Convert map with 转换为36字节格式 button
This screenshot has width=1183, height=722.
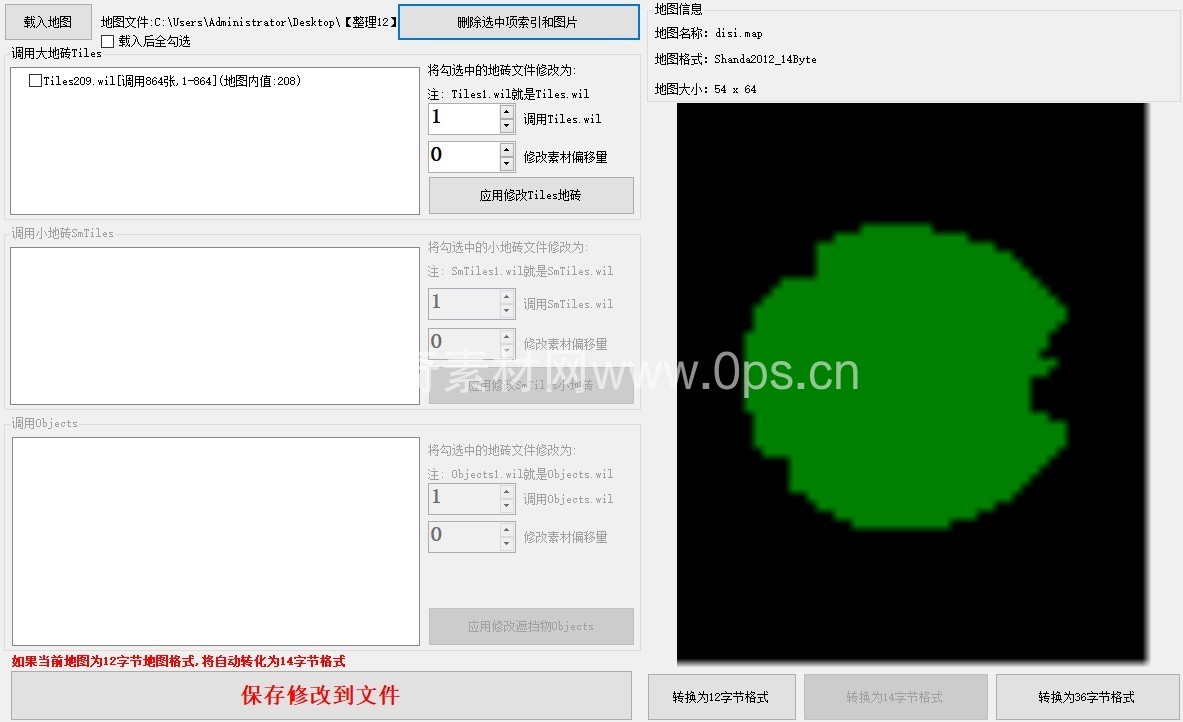[1086, 697]
